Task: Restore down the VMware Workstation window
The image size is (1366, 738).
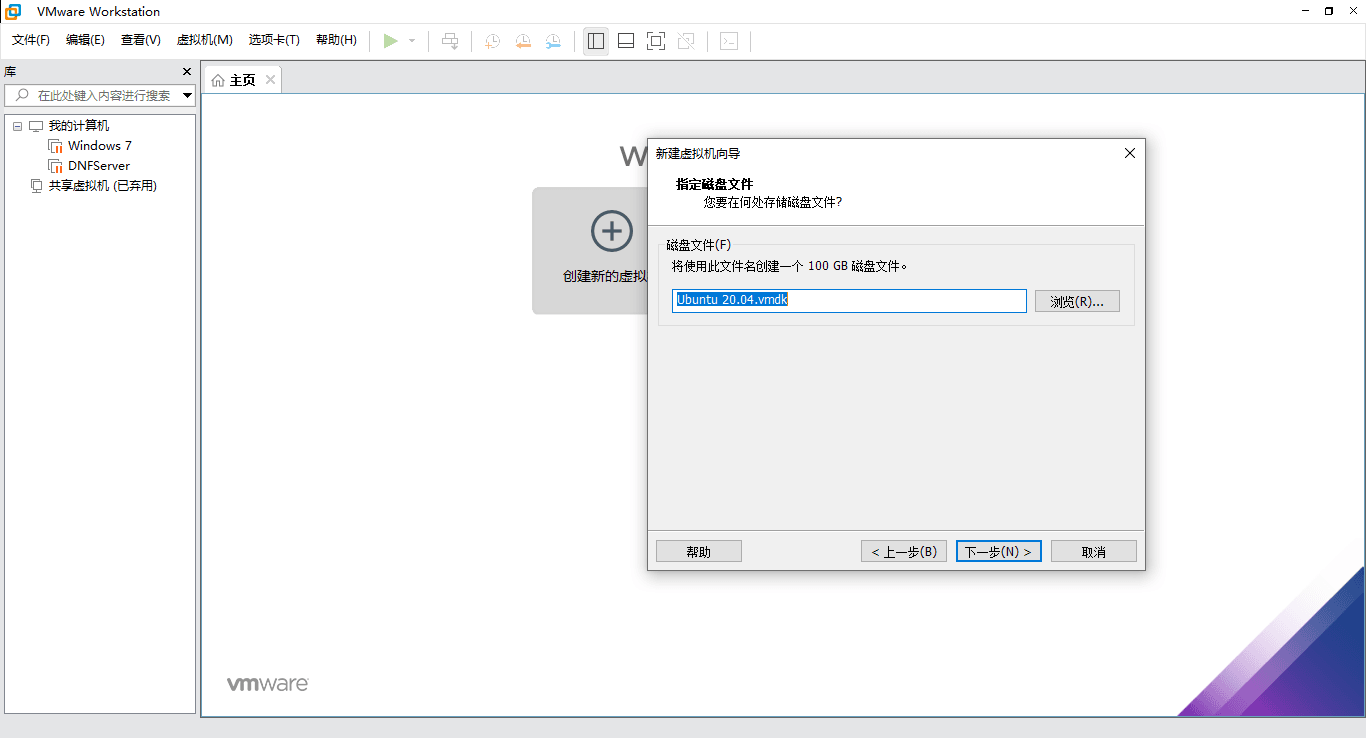Action: pyautogui.click(x=1328, y=11)
